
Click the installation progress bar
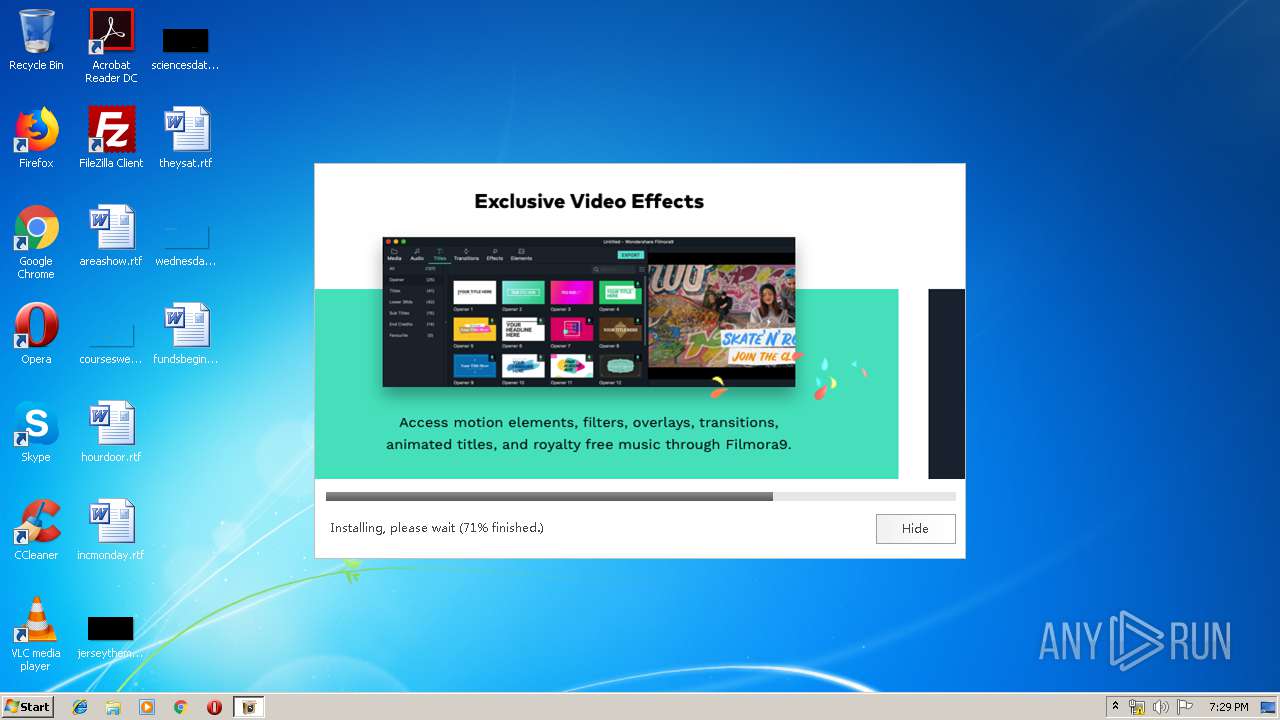(640, 496)
